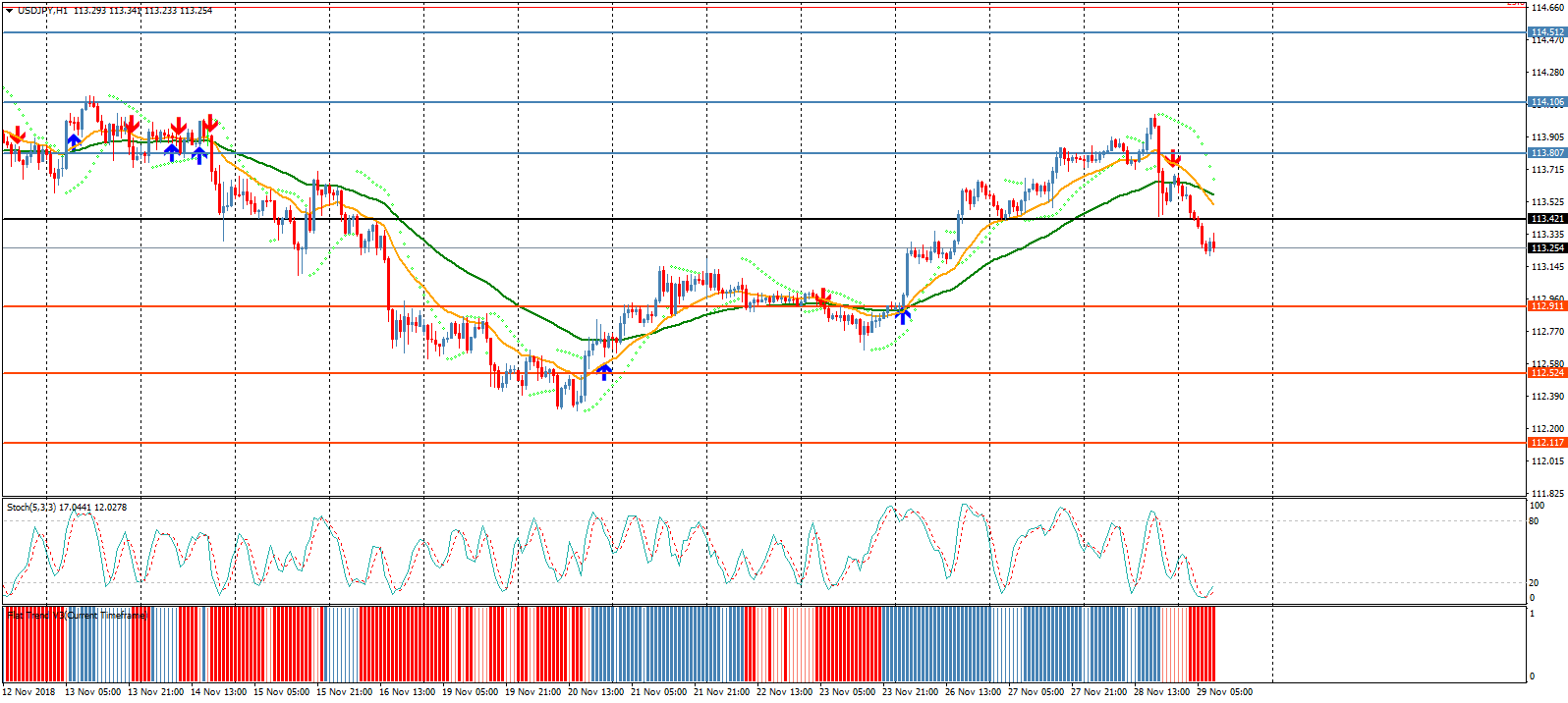Click the red down arrow at 14 Nov
Screen dimensions: 1568x703
(208, 125)
